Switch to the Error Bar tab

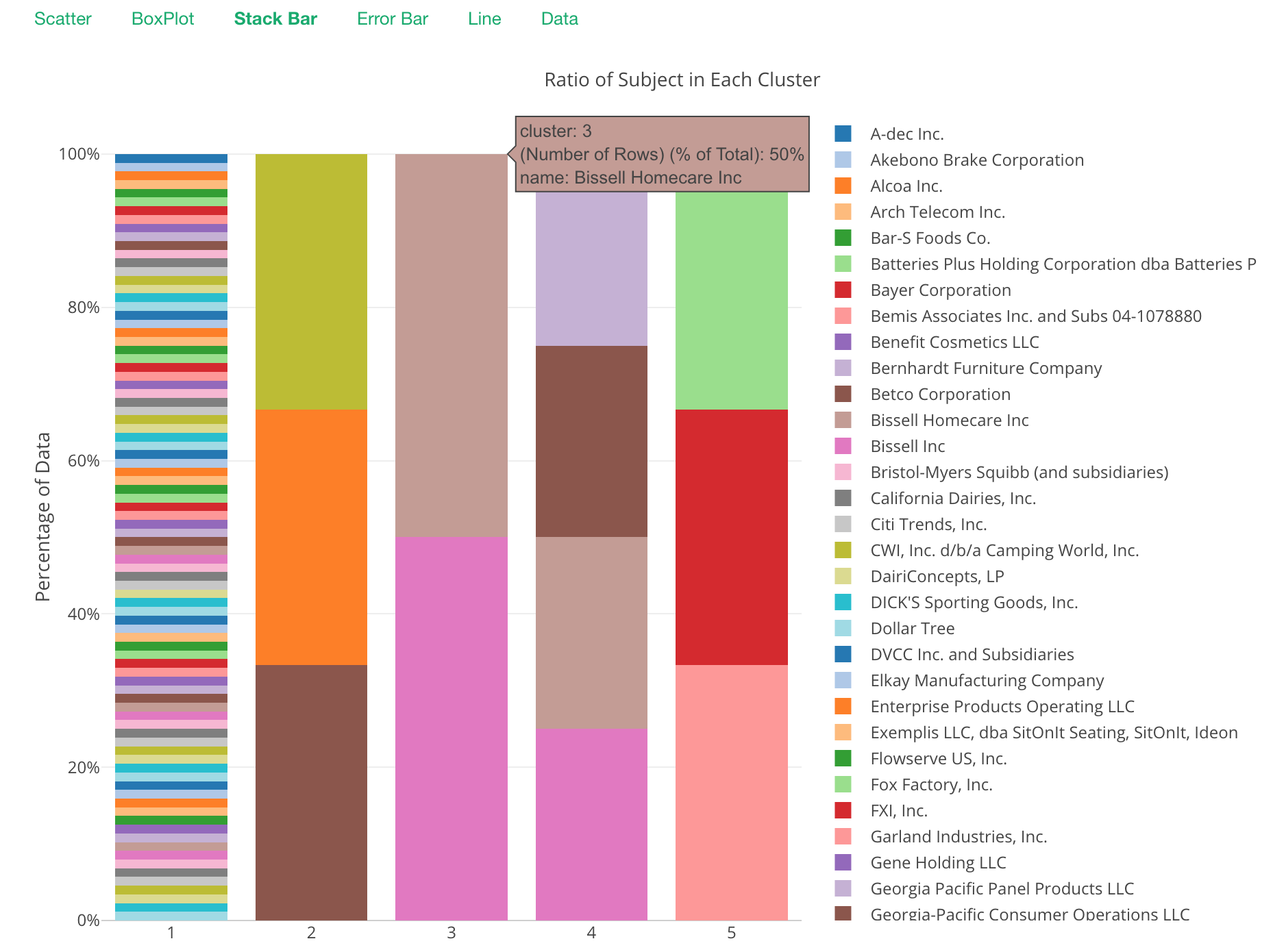point(391,18)
